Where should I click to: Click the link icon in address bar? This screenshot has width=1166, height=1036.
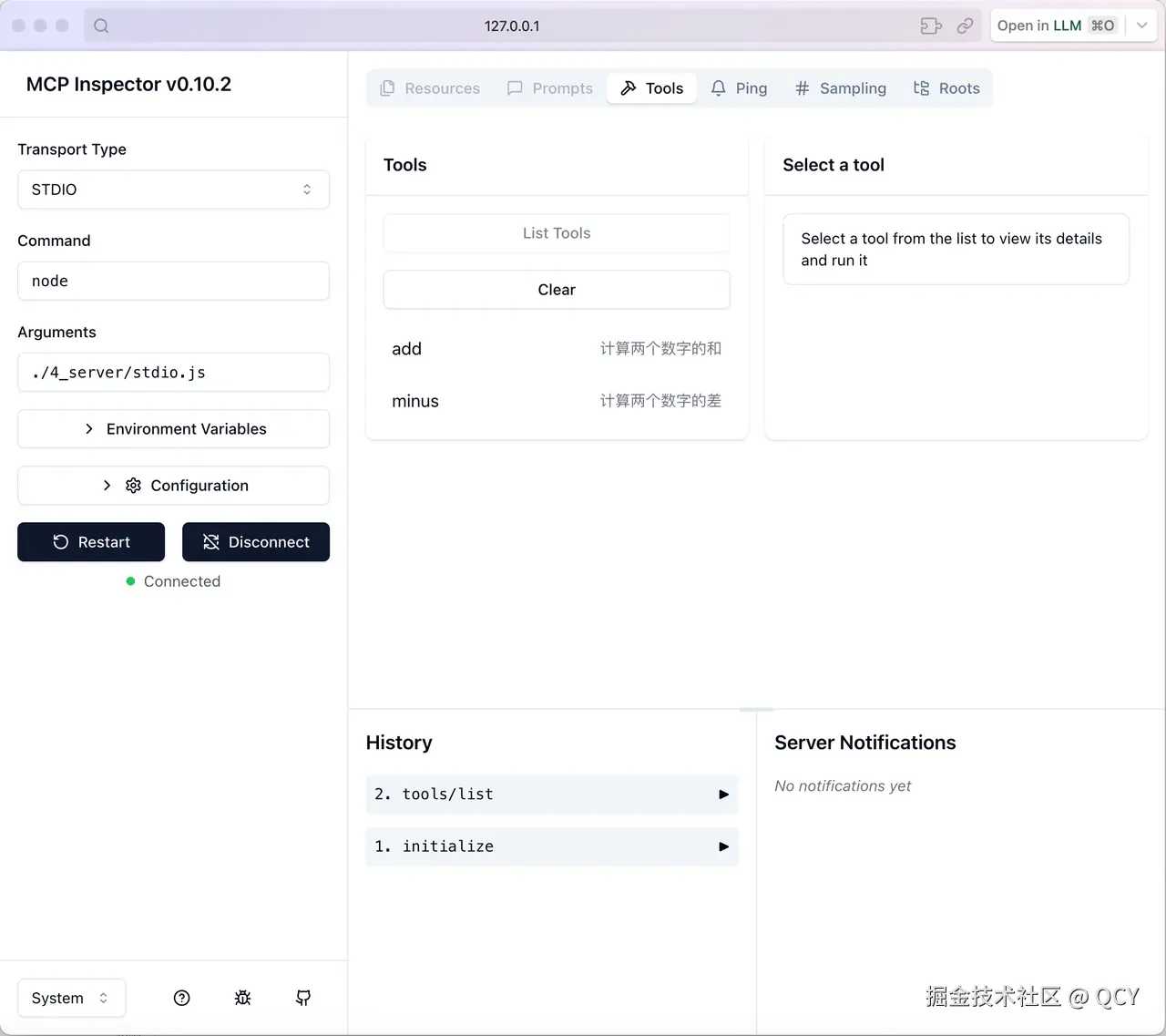(x=965, y=26)
